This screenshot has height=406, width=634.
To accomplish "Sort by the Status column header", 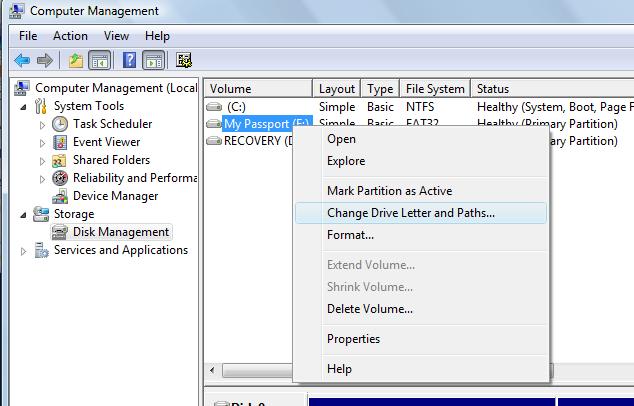I will click(552, 89).
